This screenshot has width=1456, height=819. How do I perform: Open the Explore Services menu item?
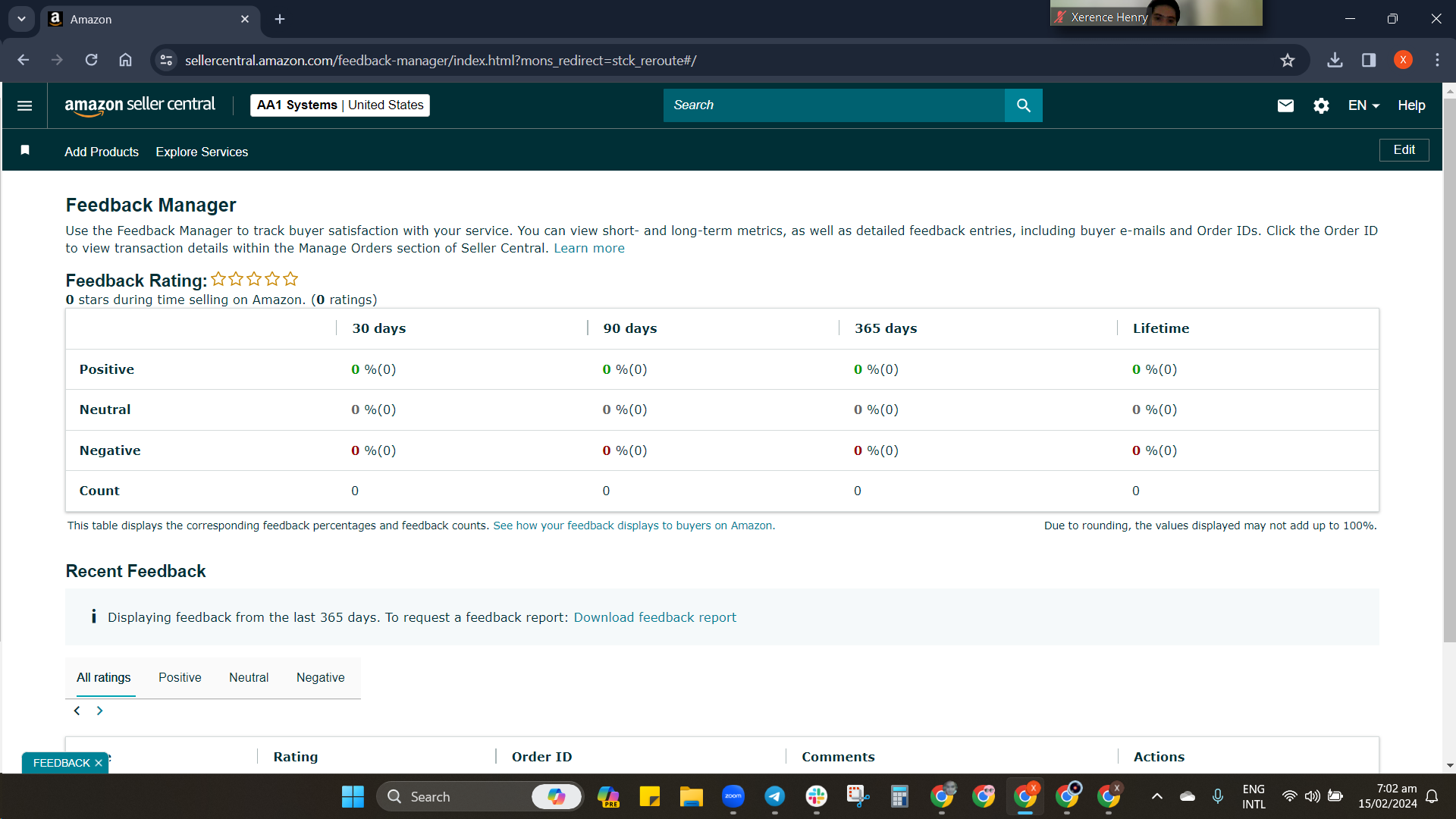202,152
